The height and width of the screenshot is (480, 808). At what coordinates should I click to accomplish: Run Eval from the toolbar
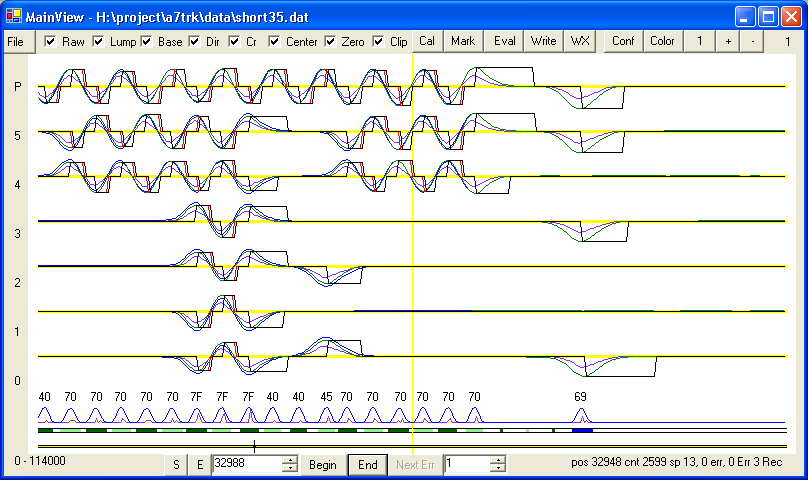click(504, 41)
